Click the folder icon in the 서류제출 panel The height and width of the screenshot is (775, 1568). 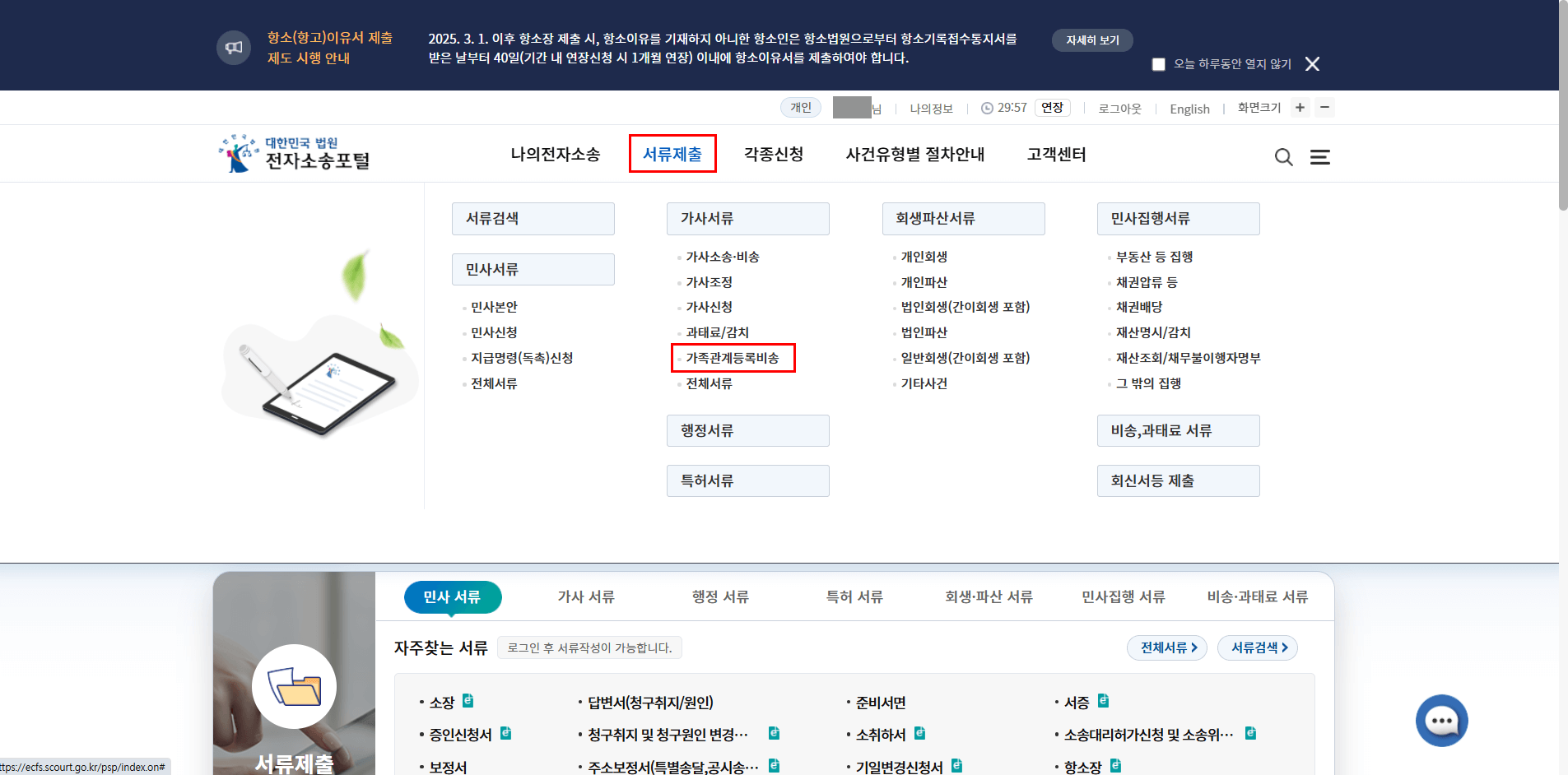point(295,685)
